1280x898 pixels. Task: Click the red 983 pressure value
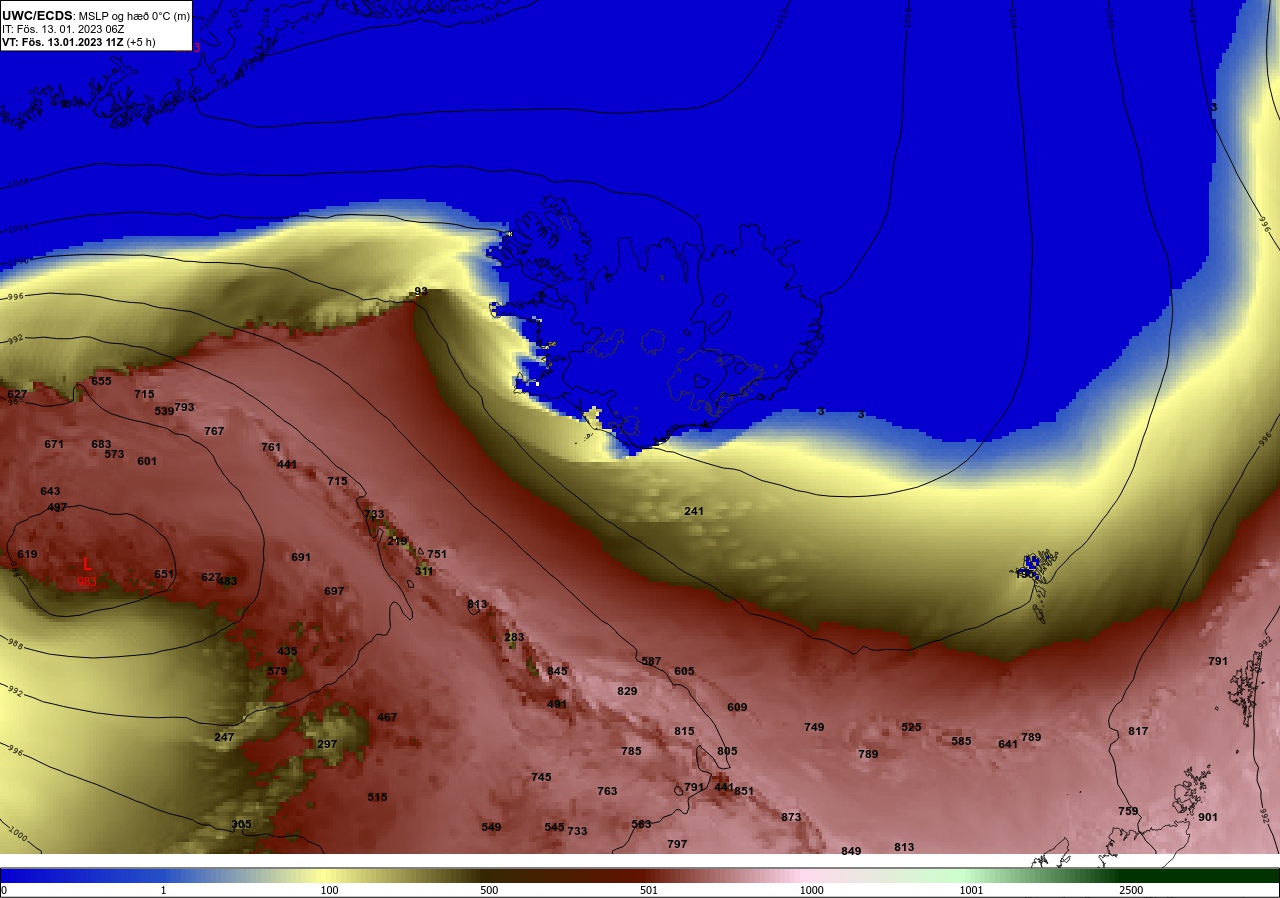pos(87,581)
